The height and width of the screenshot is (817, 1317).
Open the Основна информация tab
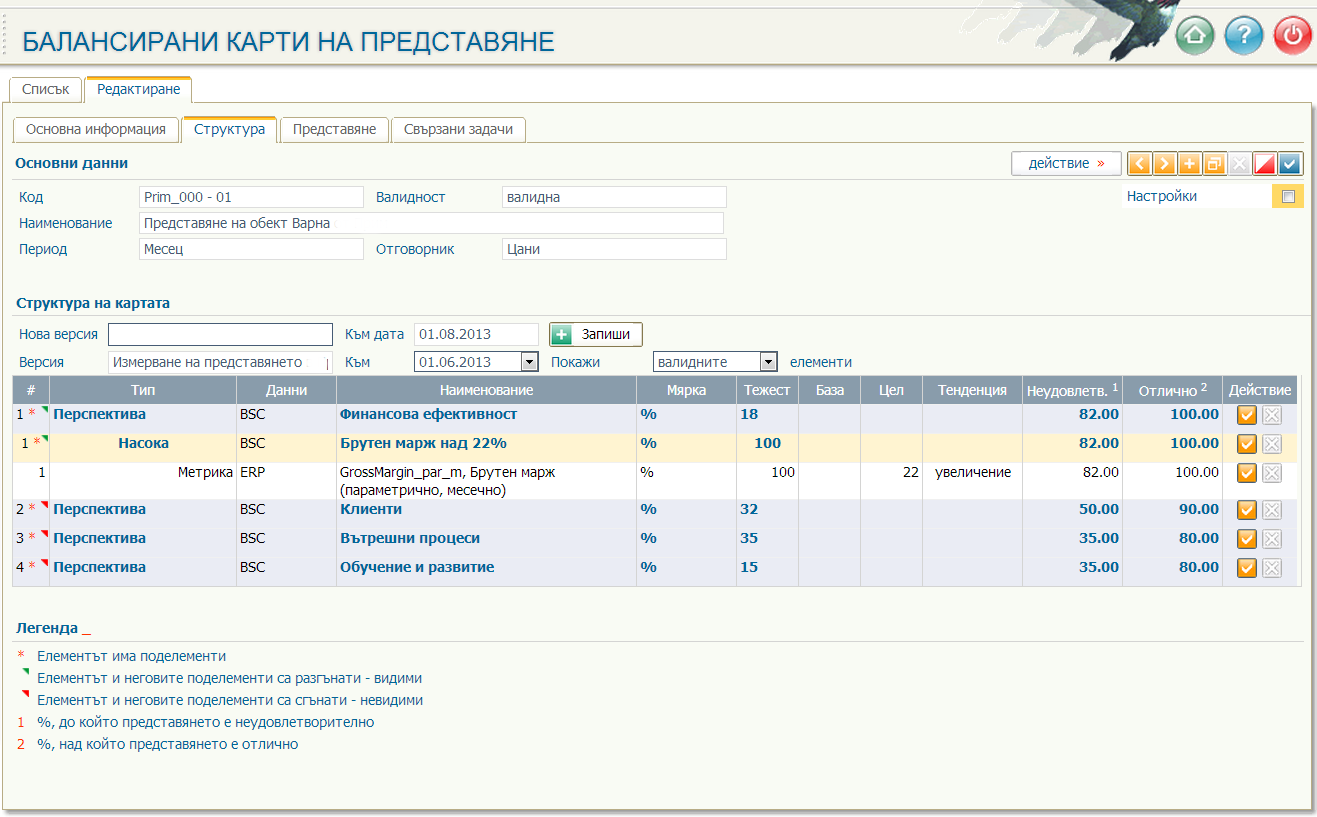96,129
